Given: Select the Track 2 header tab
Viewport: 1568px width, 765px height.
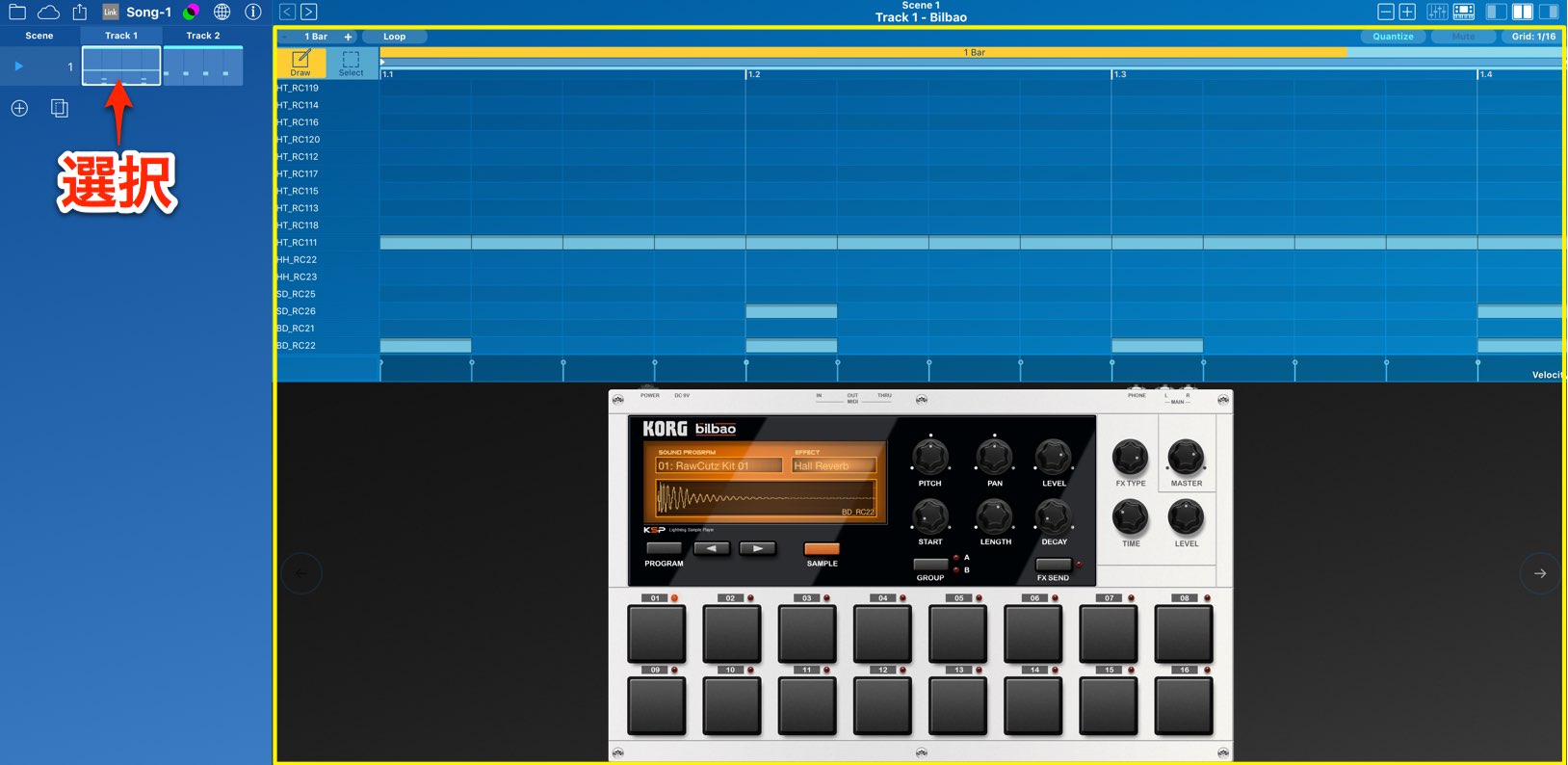Looking at the screenshot, I should (x=203, y=36).
